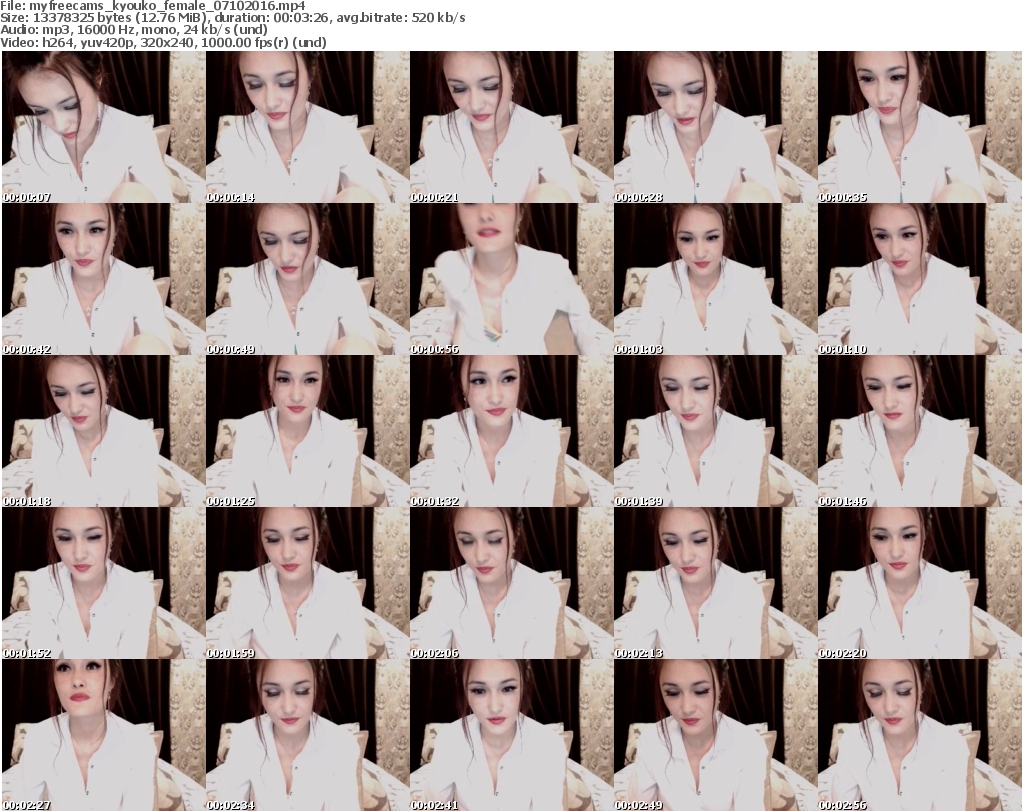Select the thumbnail timestamped 00:00:07
The width and height of the screenshot is (1024, 811).
pyautogui.click(x=103, y=127)
